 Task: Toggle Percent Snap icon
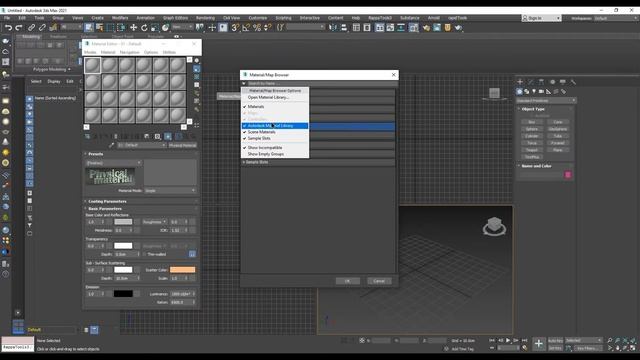(257, 28)
